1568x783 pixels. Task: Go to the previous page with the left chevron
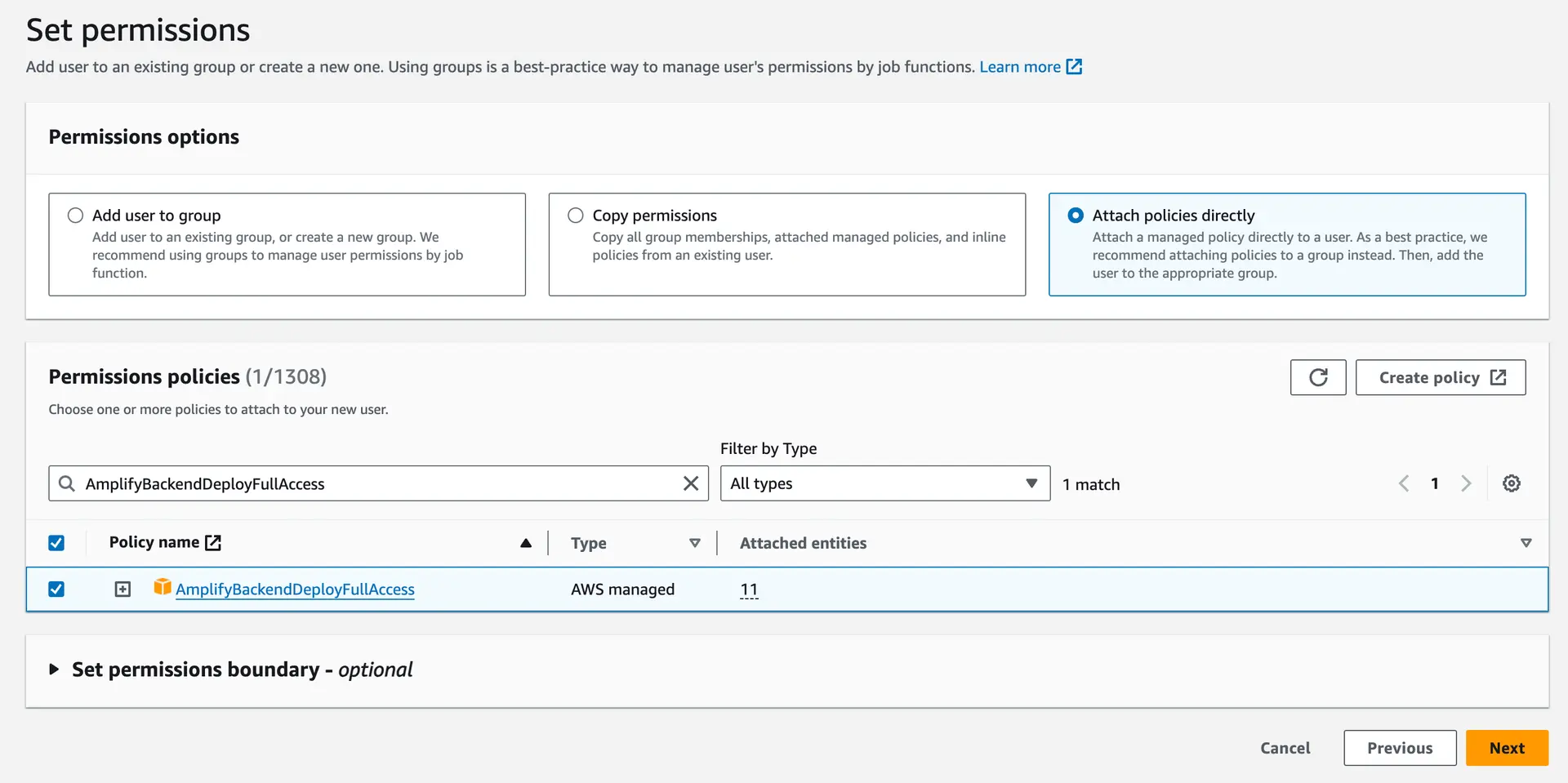(x=1404, y=483)
